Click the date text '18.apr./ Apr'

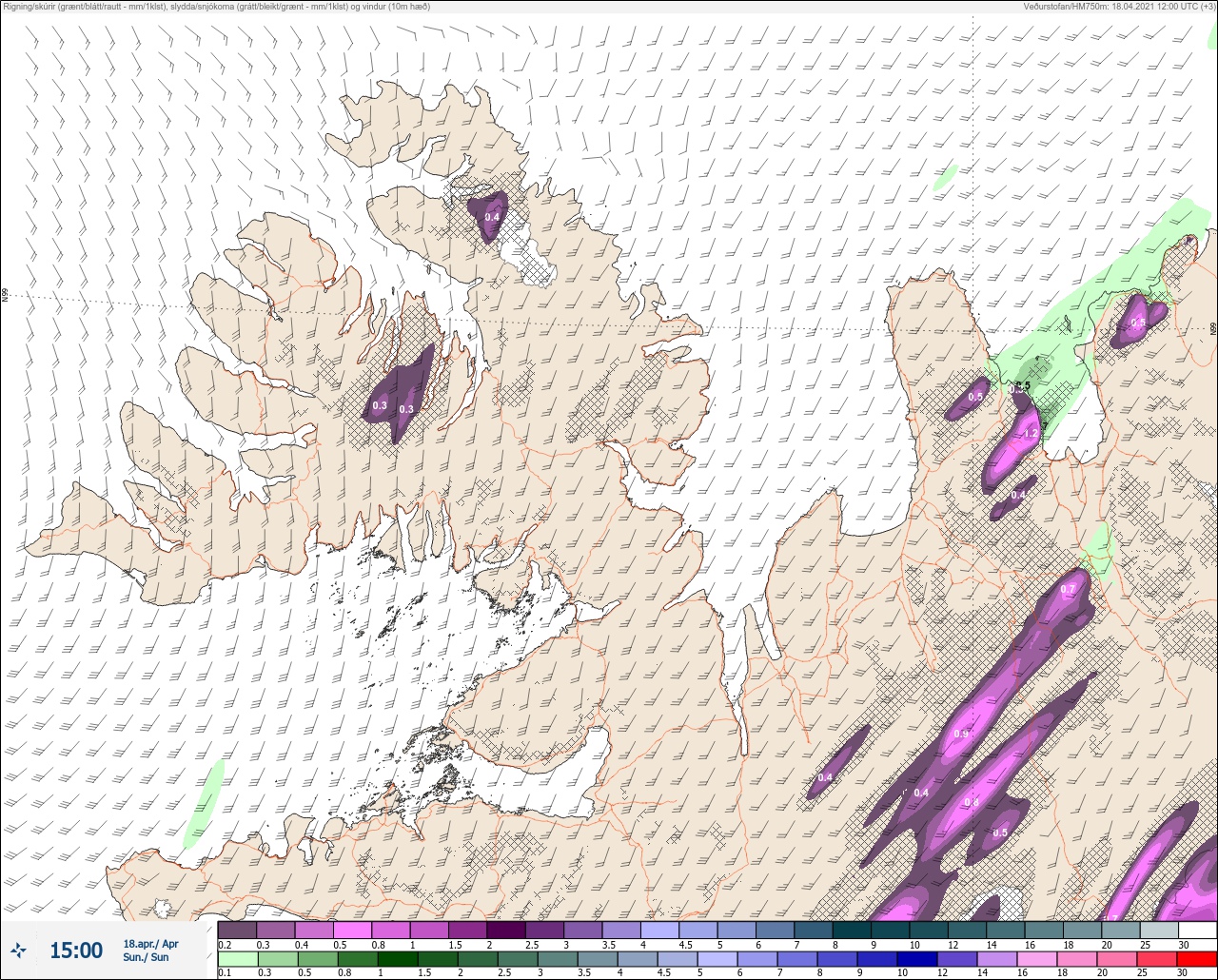[150, 944]
